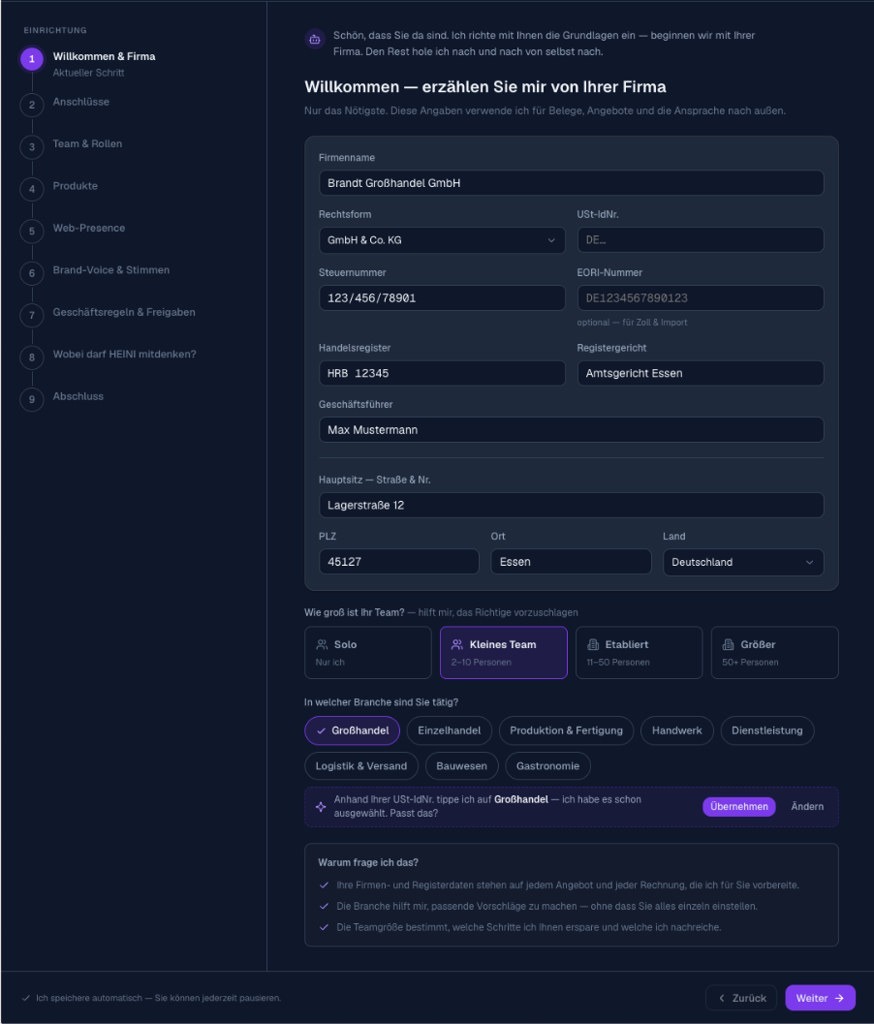Choose the Einzelhandel industry chip
This screenshot has height=1024, width=874.
(x=449, y=730)
